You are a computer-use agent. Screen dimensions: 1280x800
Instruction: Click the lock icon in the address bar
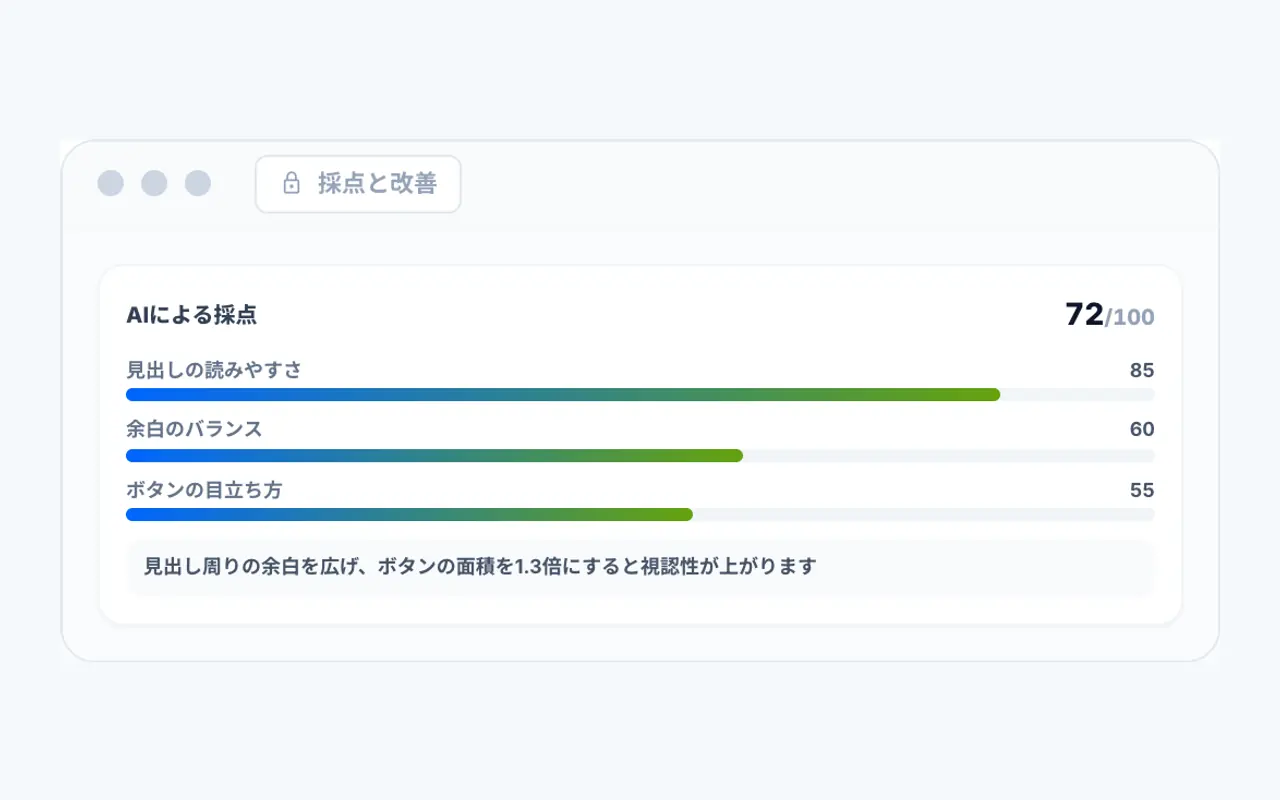pyautogui.click(x=291, y=184)
